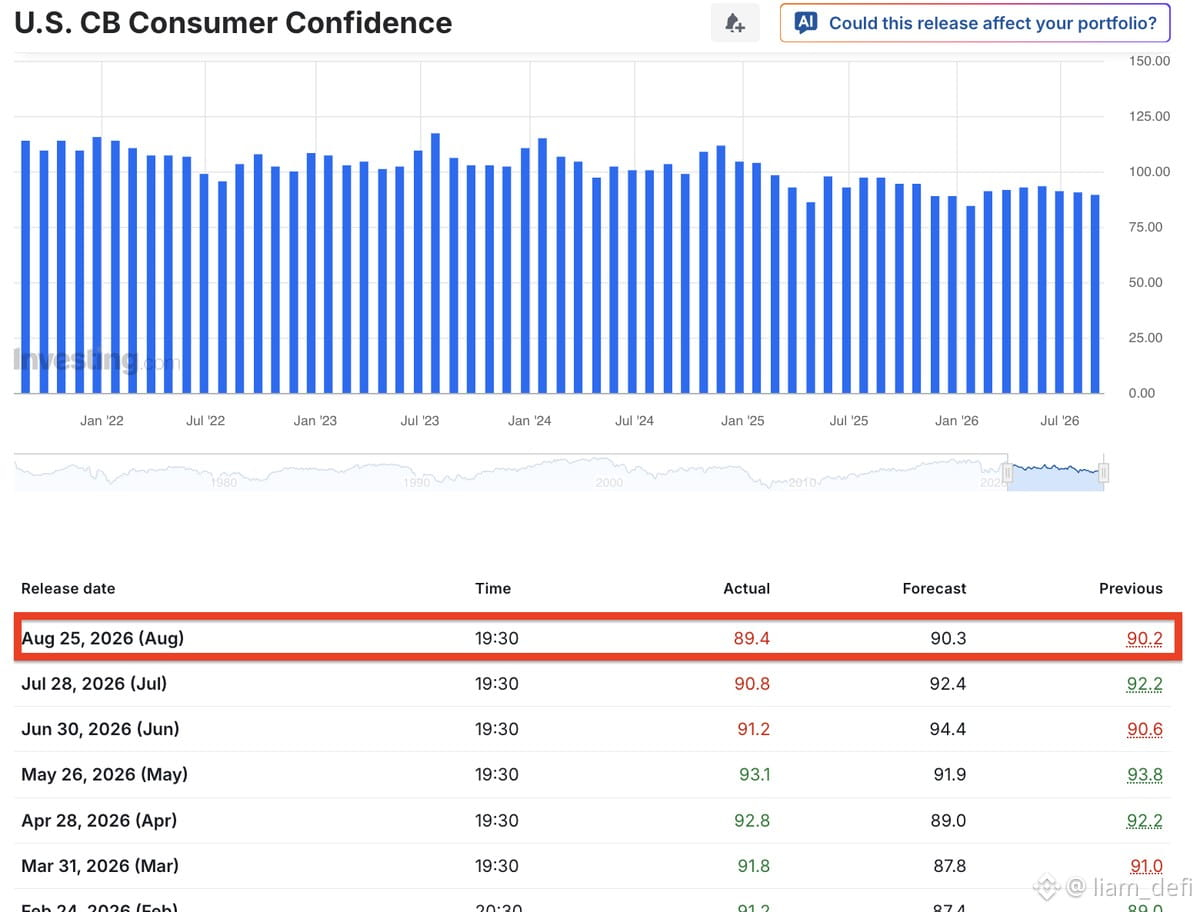Click the Forecast column header

pos(934,588)
